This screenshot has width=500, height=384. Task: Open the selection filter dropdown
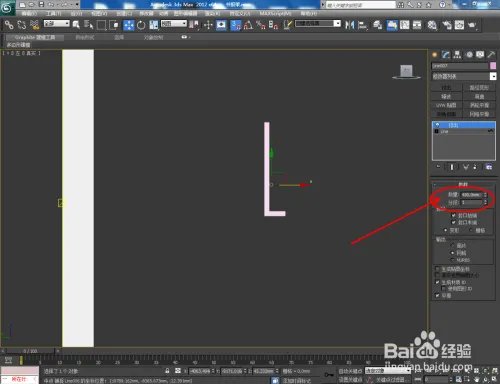[x=57, y=23]
